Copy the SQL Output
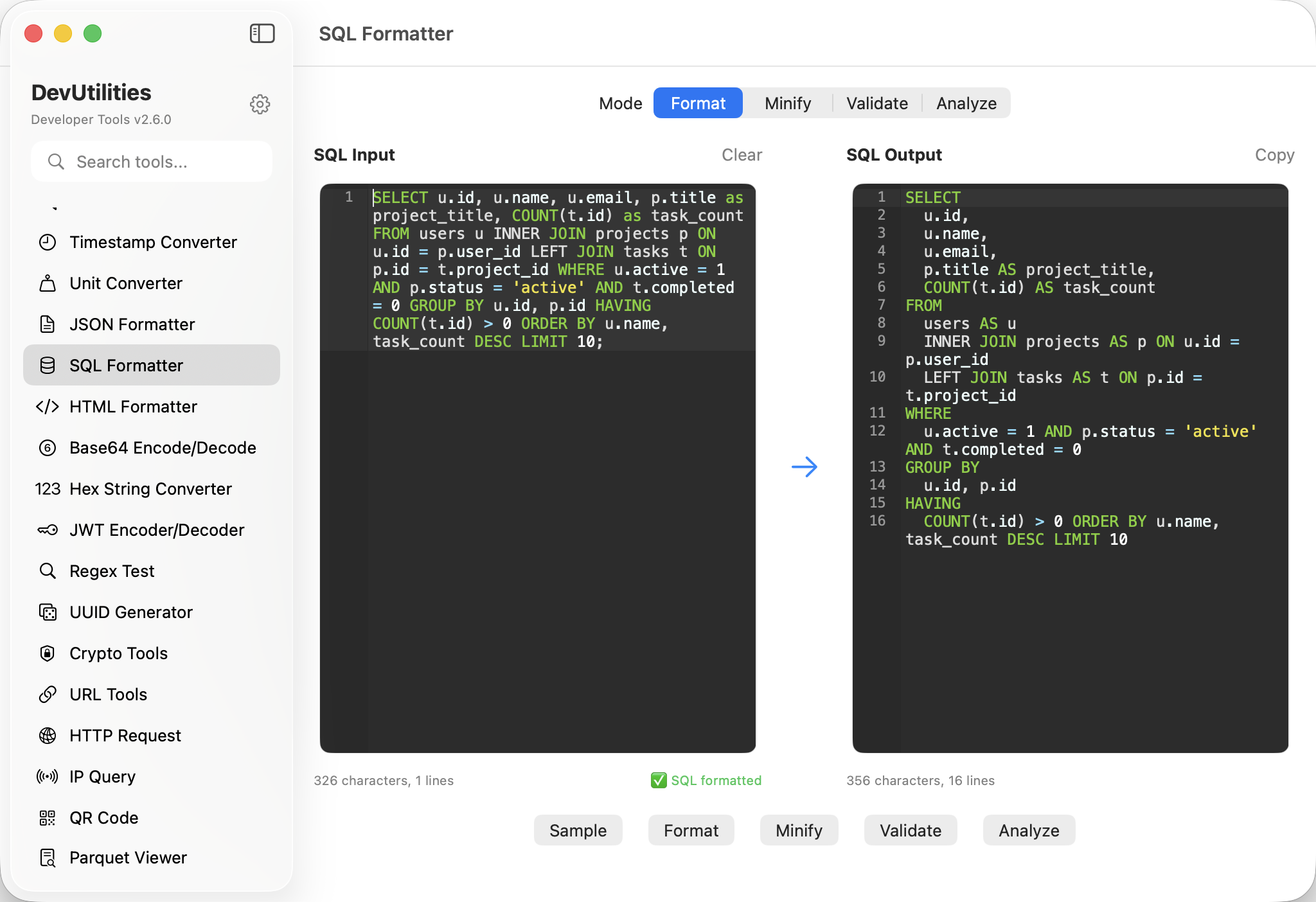The width and height of the screenshot is (1316, 902). (1274, 155)
